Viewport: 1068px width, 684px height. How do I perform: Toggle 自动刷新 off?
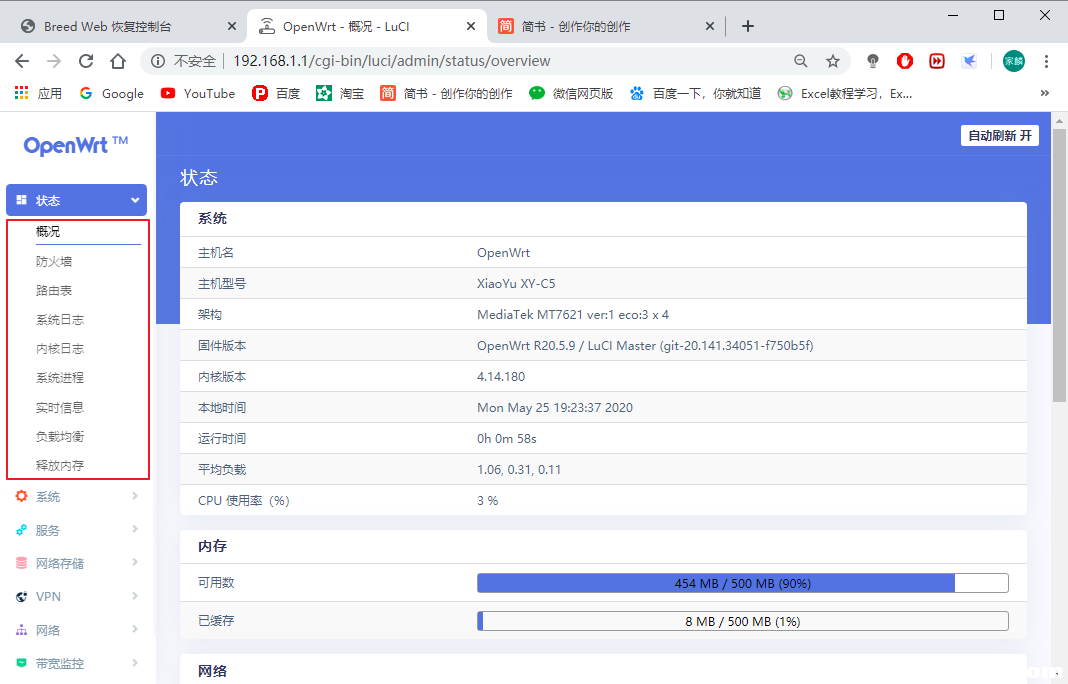[x=999, y=135]
